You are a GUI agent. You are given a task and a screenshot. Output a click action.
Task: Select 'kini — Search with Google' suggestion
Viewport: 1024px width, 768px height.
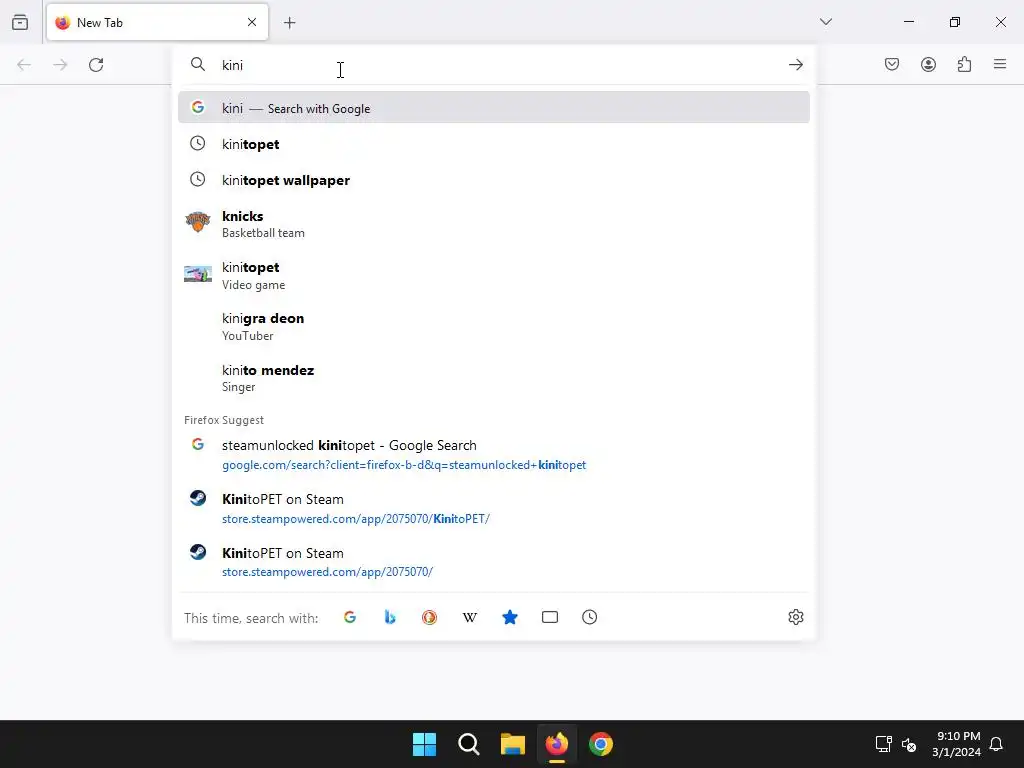[494, 108]
